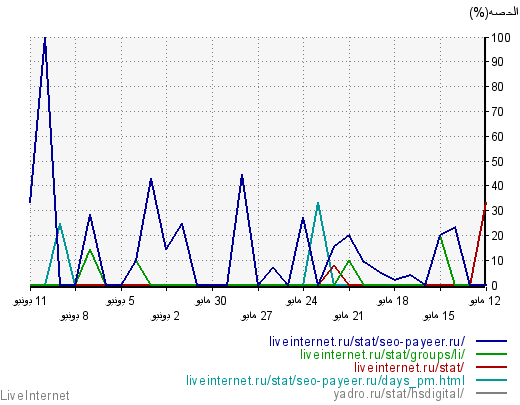Click the 10 value on the y-axis
The image size is (520, 405).
(x=497, y=261)
